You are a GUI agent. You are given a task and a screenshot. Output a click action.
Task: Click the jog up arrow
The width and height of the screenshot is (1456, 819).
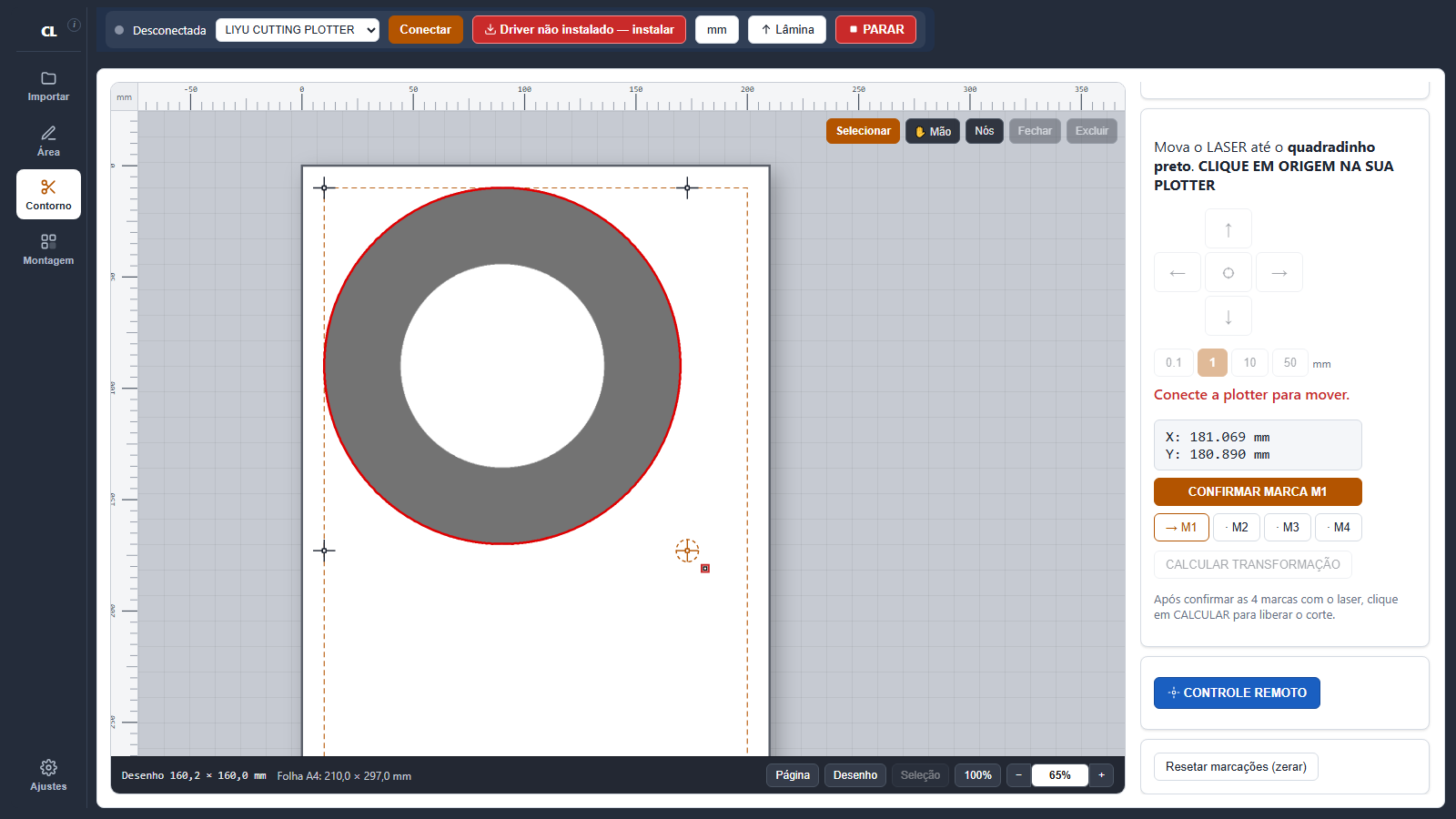(x=1228, y=229)
